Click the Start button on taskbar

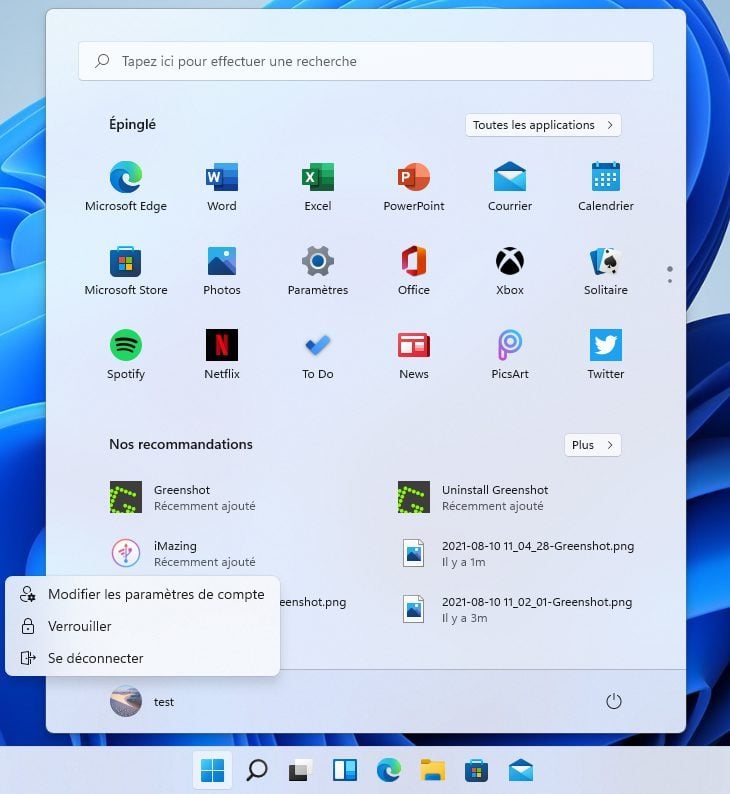point(213,771)
